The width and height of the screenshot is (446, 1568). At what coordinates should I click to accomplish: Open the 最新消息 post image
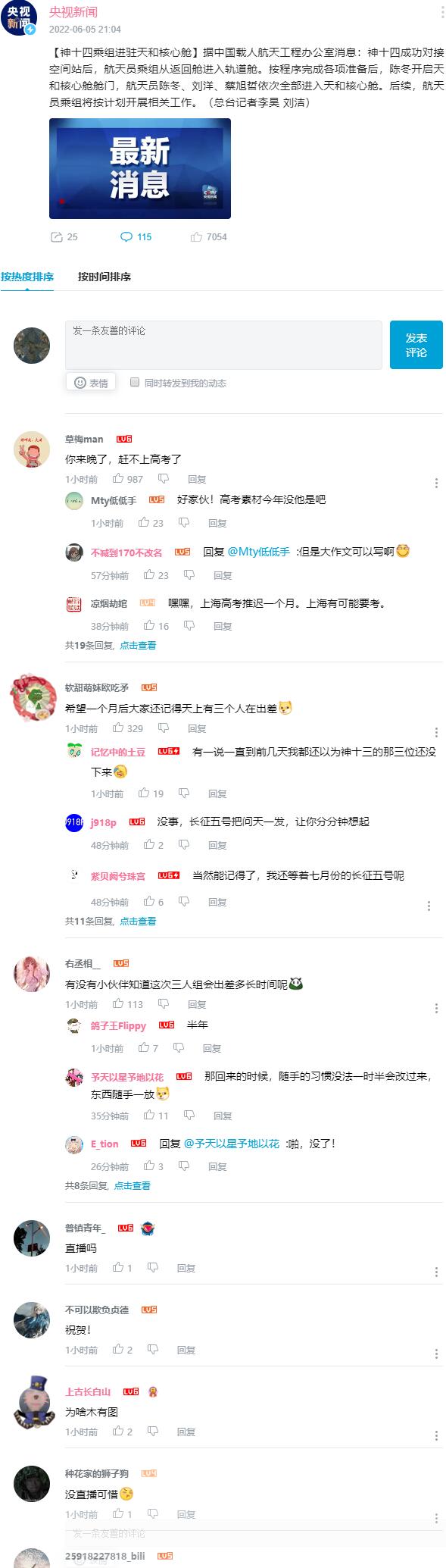click(140, 169)
